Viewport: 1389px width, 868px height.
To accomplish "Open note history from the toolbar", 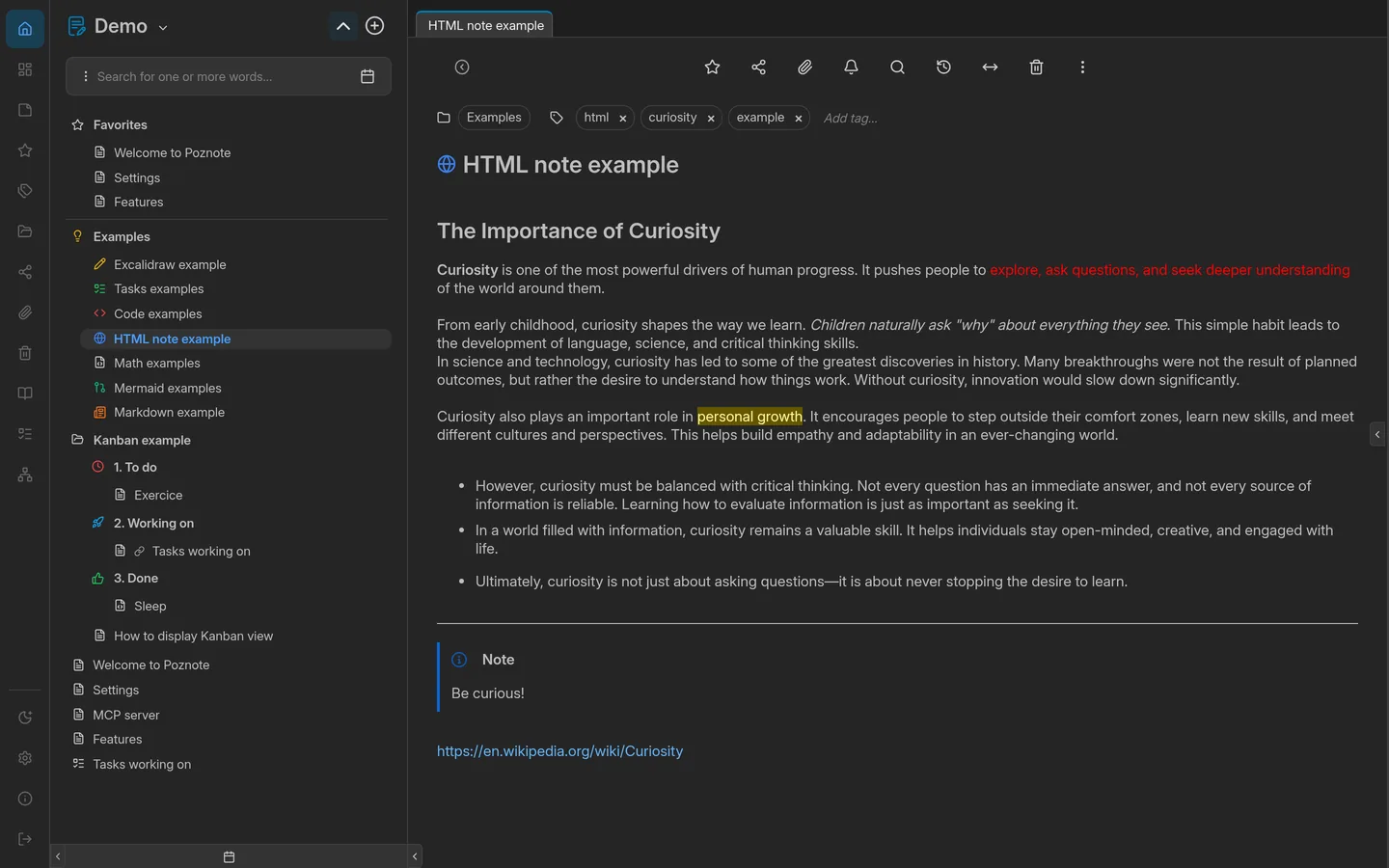I will [x=943, y=68].
